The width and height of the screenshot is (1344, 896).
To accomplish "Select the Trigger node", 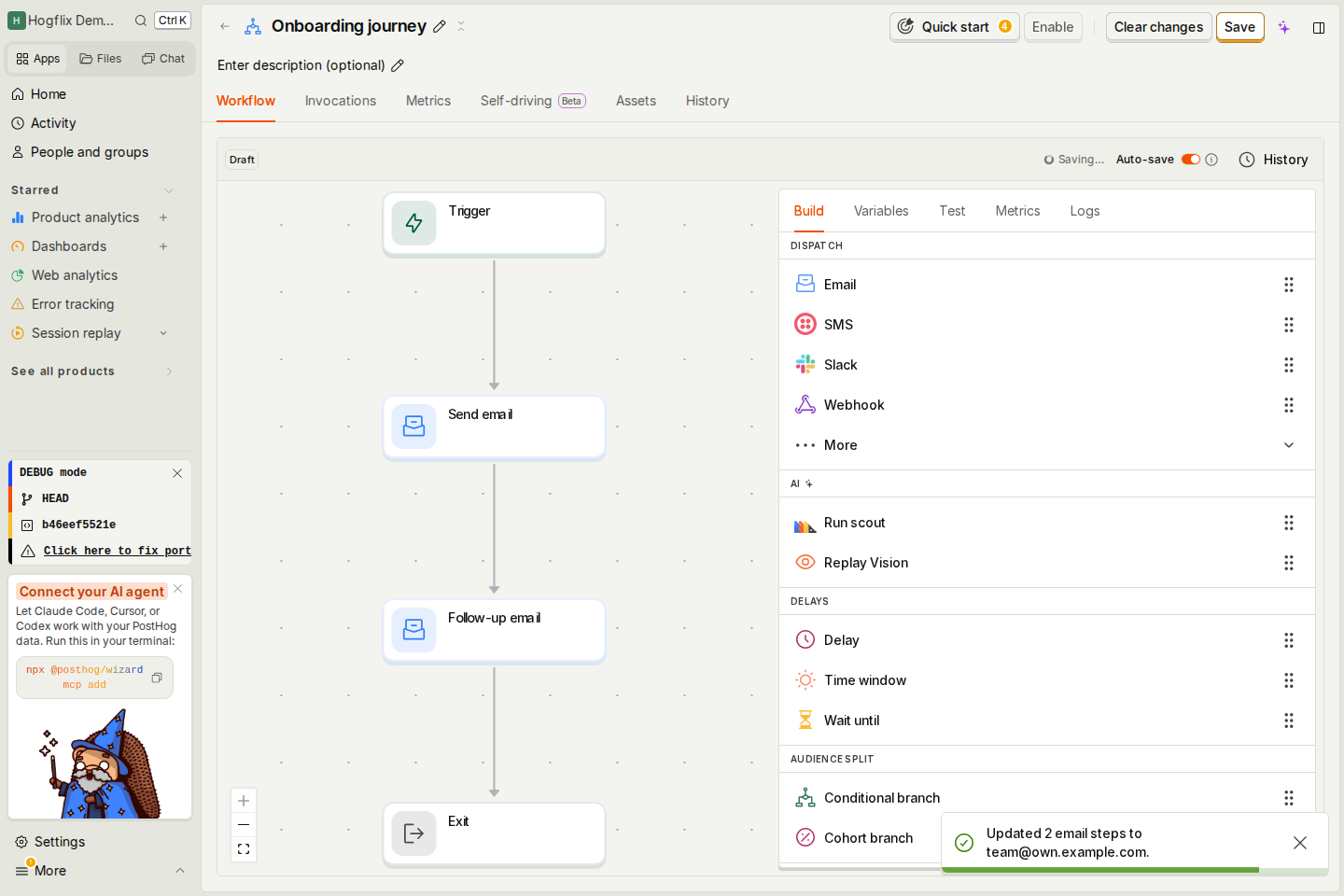I will (494, 224).
